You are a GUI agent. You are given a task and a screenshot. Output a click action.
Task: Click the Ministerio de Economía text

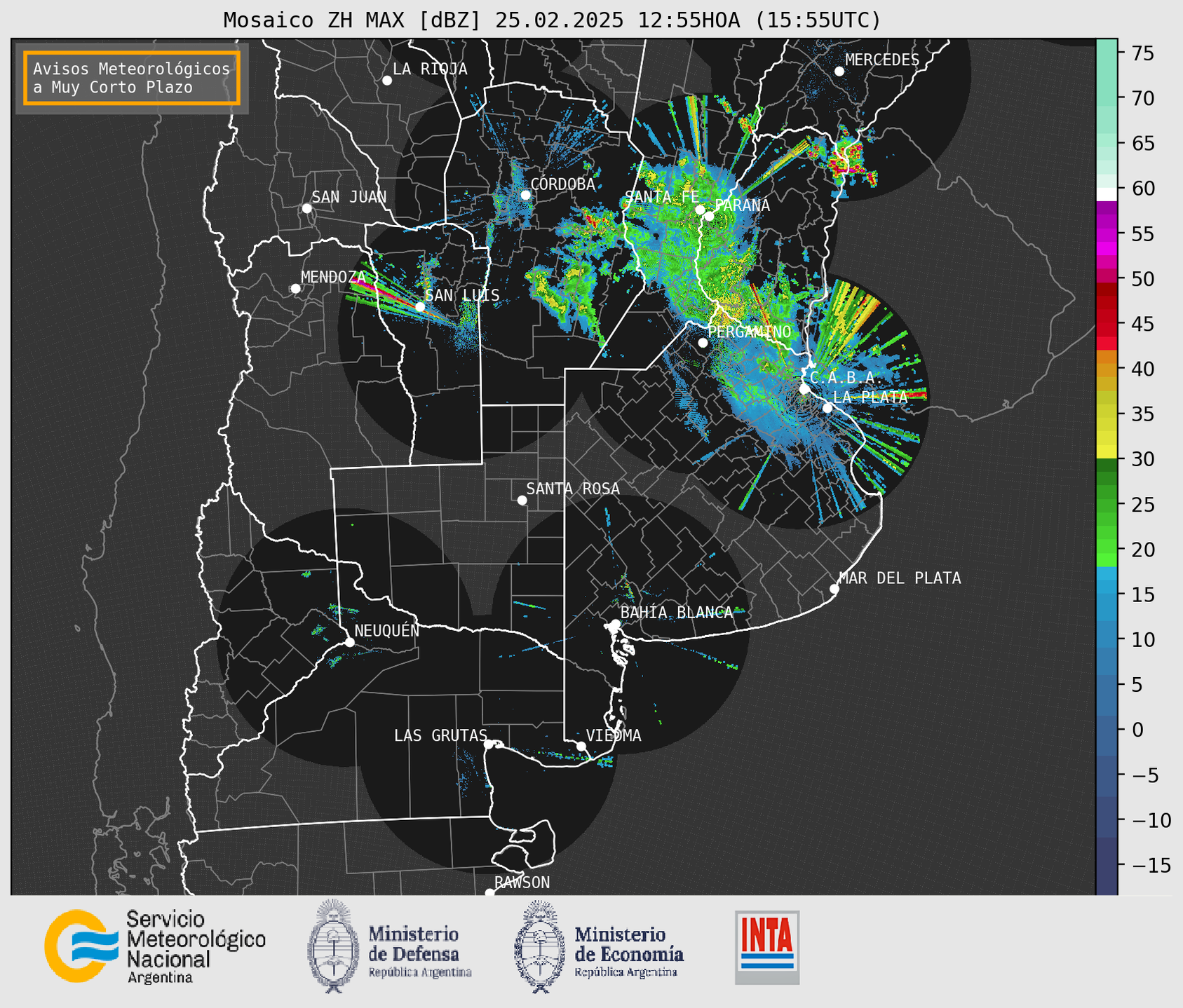(629, 944)
